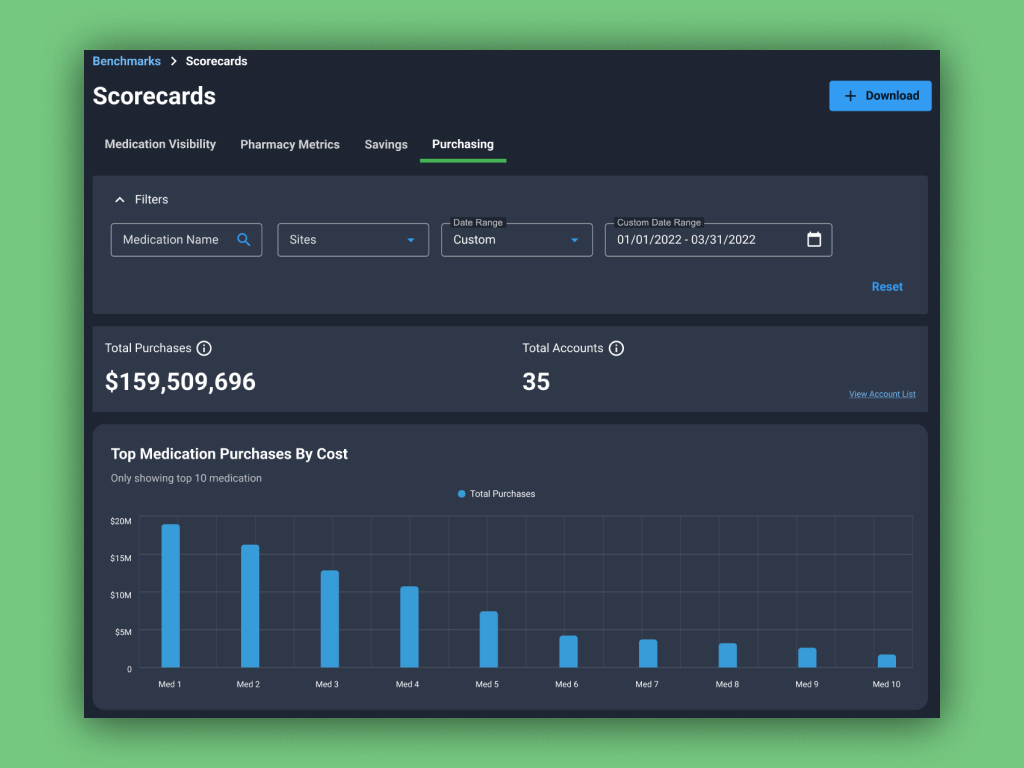Viewport: 1024px width, 768px height.
Task: Switch to the Pharmacy Metrics tab
Action: tap(290, 144)
